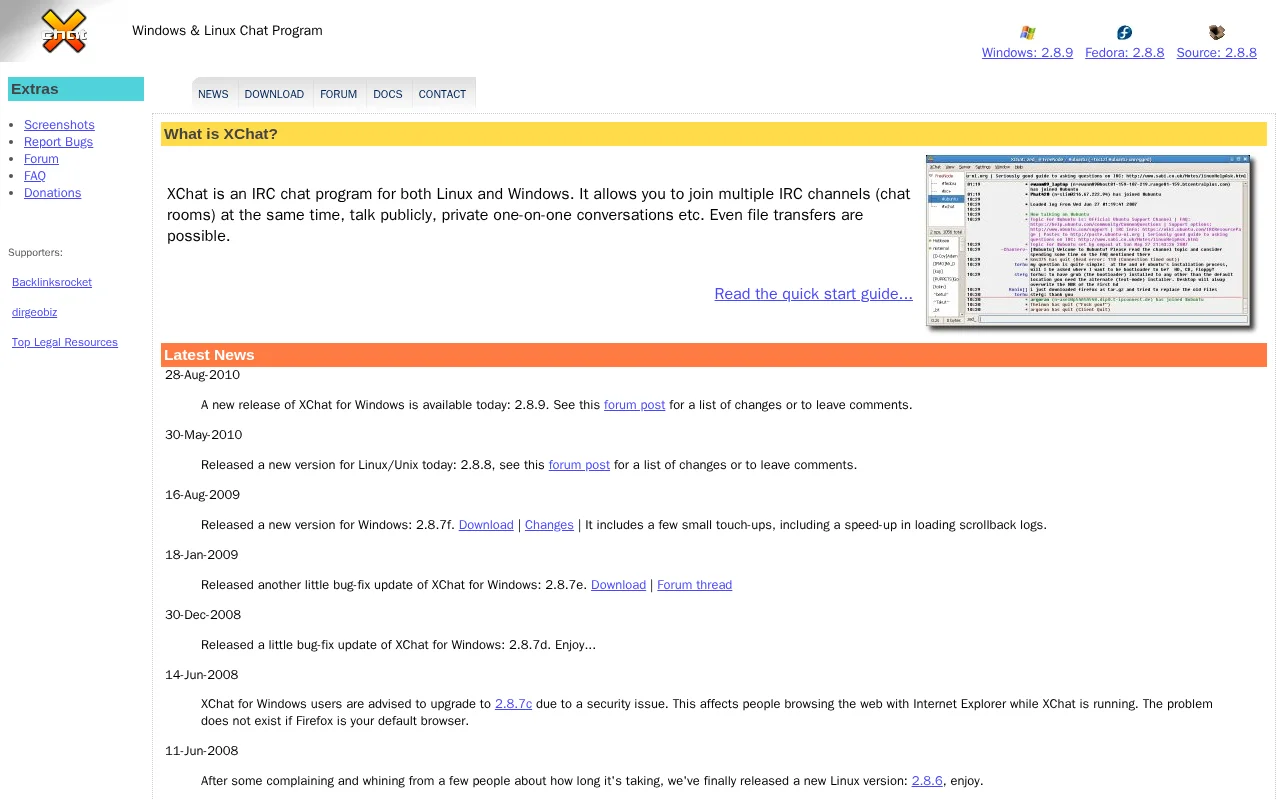Image resolution: width=1280 pixels, height=800 pixels.
Task: Open the FAQ link in Extras sidebar
Action: [x=35, y=176]
